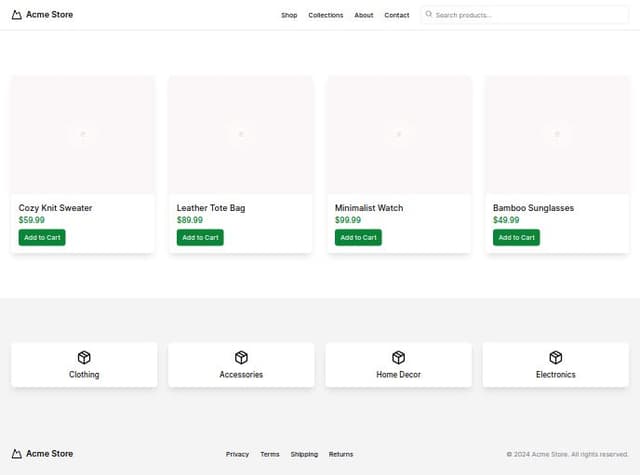Click the Accessories category label

[x=241, y=375]
